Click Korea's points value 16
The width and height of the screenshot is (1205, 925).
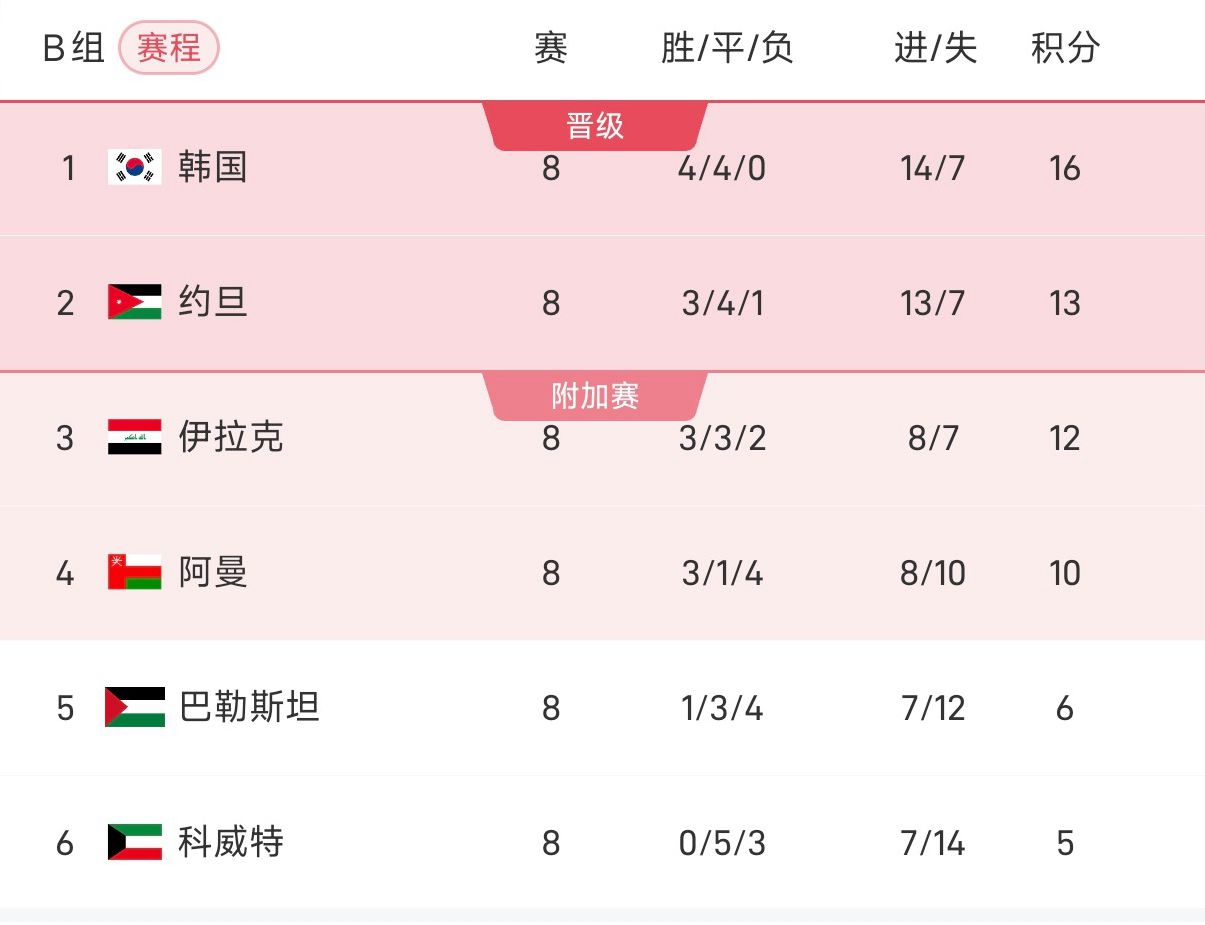[1066, 168]
